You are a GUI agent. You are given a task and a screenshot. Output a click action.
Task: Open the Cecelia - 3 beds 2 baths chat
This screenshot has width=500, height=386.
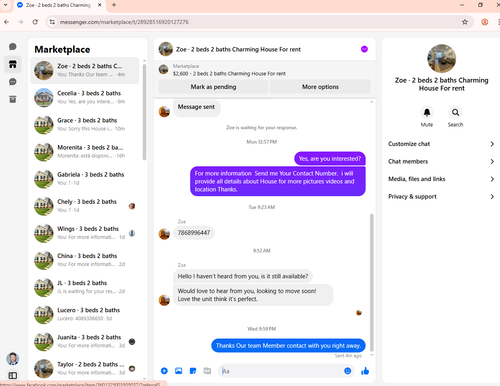pyautogui.click(x=85, y=97)
